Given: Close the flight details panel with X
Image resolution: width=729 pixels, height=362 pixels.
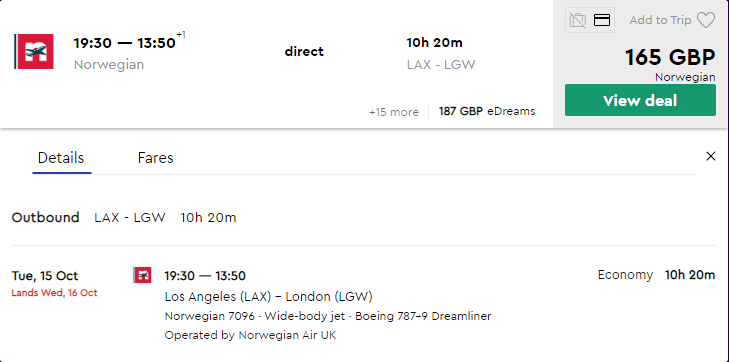Looking at the screenshot, I should pyautogui.click(x=711, y=157).
